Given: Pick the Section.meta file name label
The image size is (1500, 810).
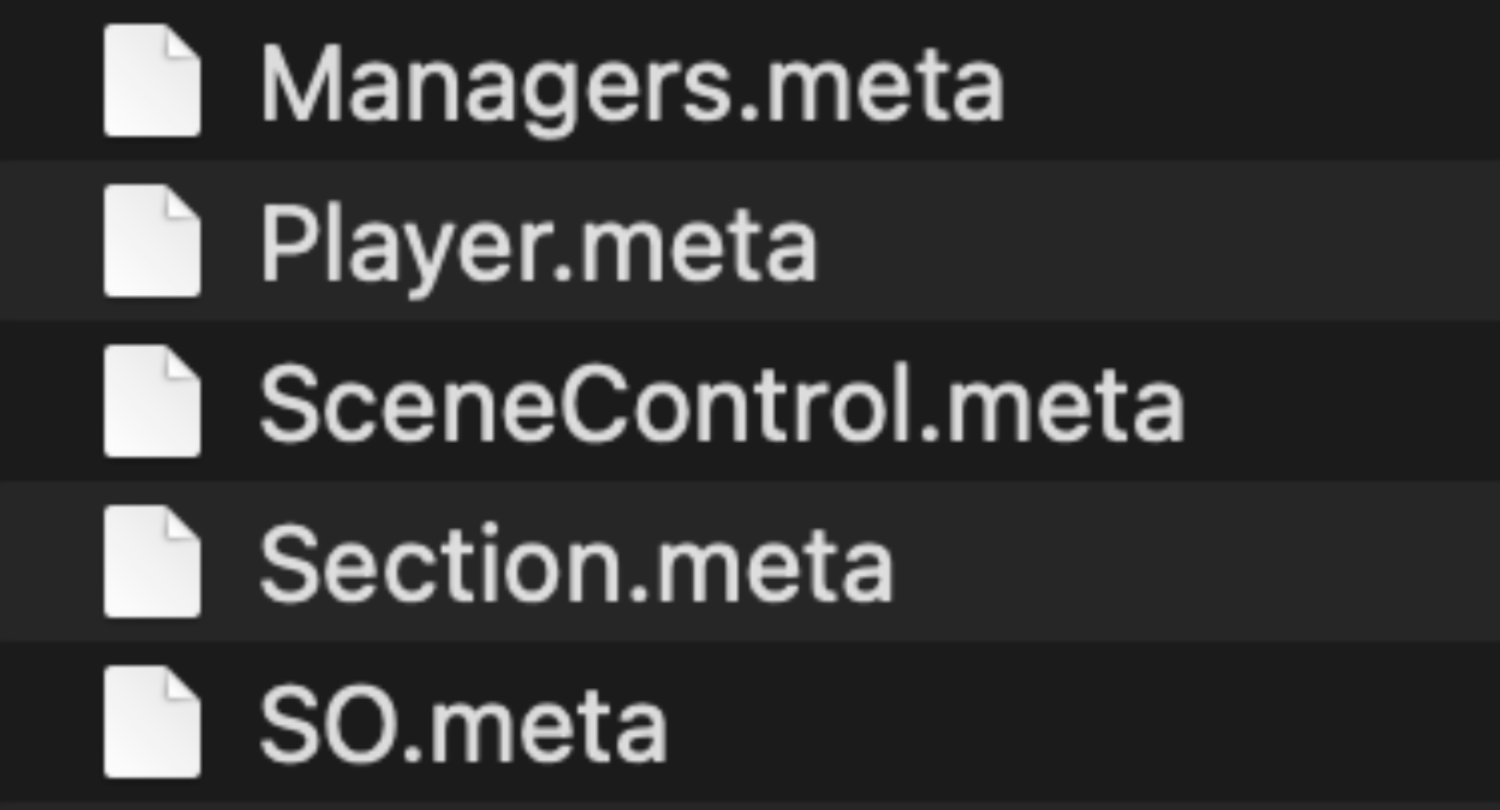Looking at the screenshot, I should (576, 566).
